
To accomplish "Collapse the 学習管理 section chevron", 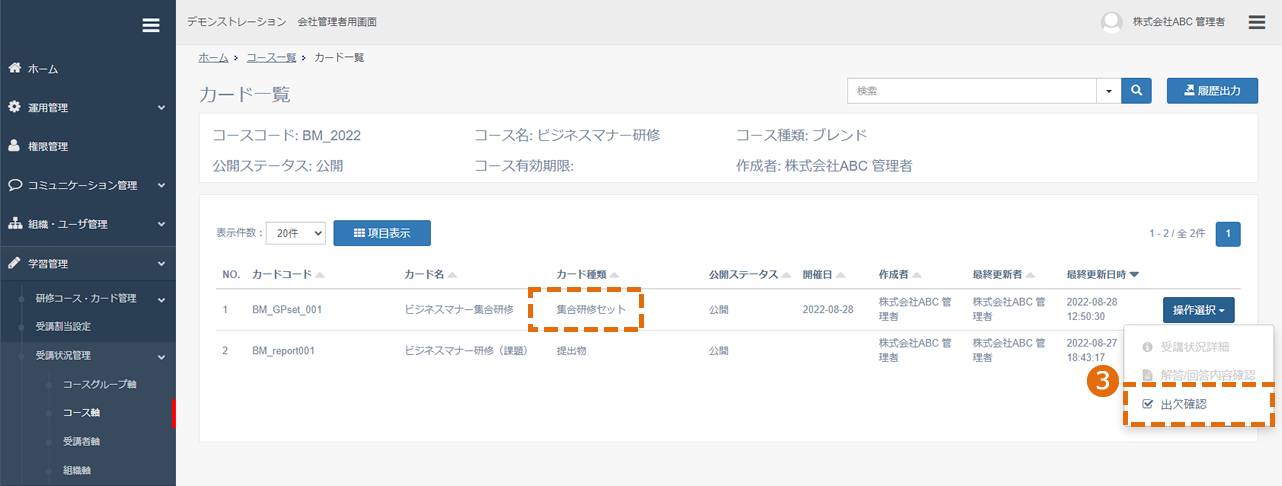I will (x=161, y=263).
